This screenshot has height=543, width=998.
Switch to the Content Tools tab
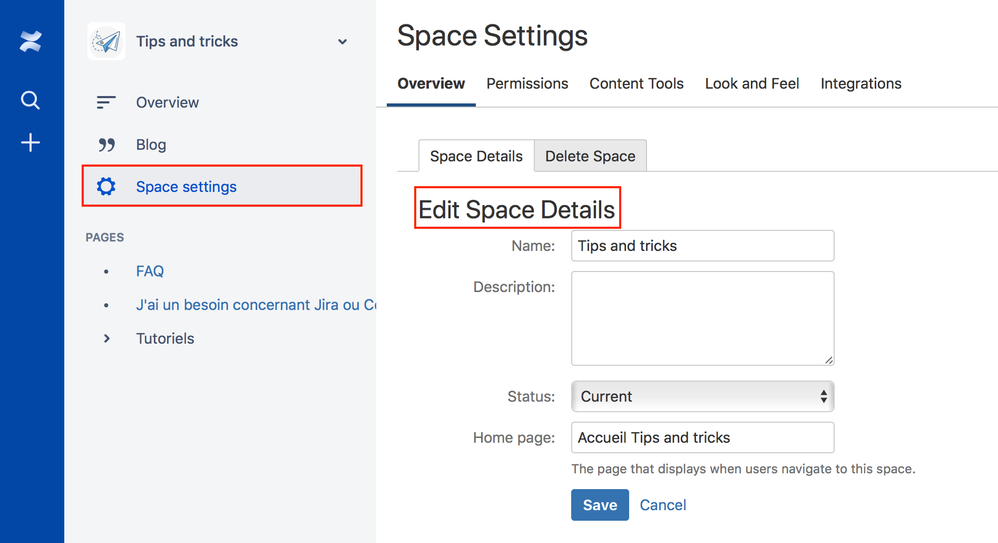(x=636, y=83)
